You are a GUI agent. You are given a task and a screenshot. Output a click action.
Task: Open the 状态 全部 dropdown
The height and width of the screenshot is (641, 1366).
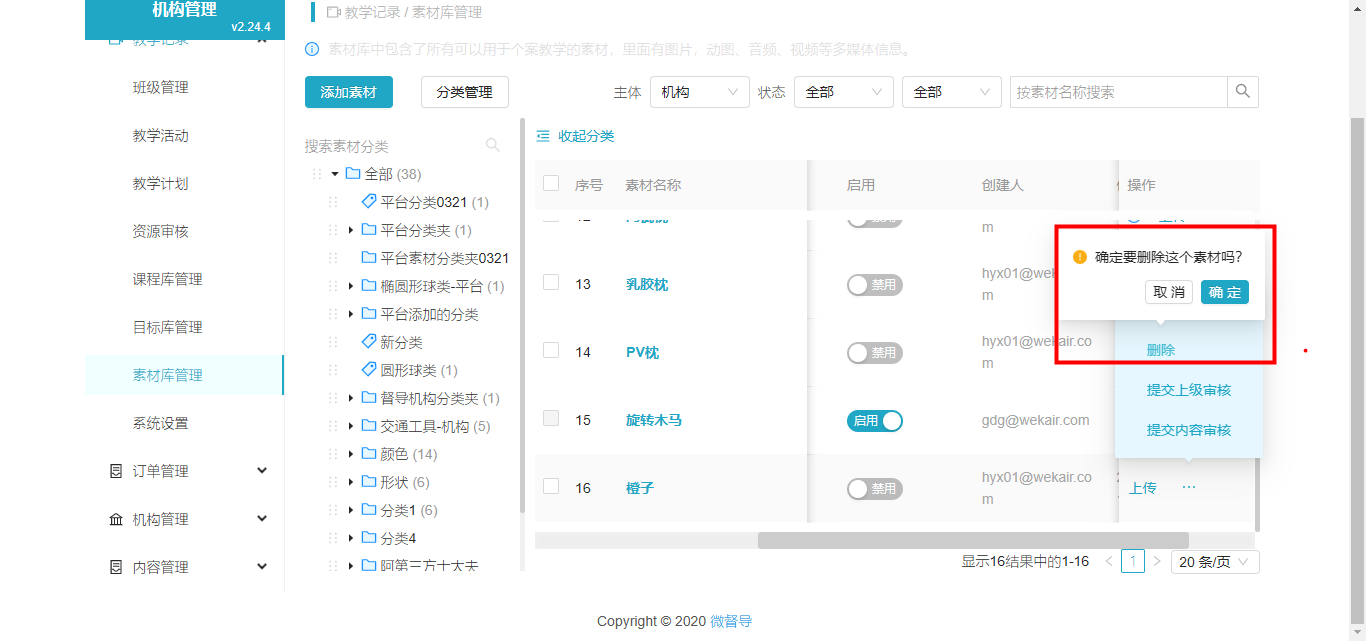pyautogui.click(x=843, y=92)
